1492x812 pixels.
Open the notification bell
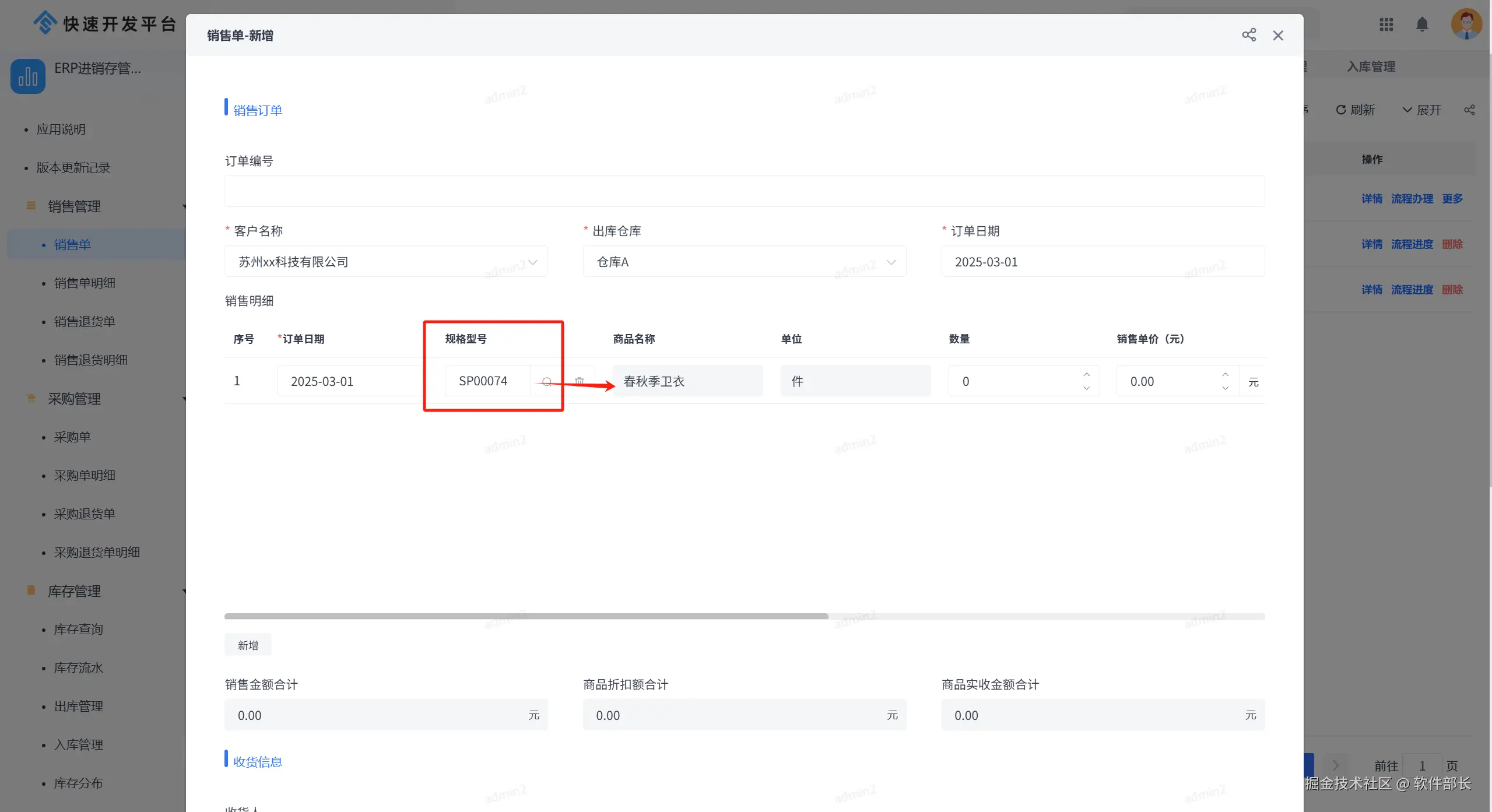(x=1422, y=24)
